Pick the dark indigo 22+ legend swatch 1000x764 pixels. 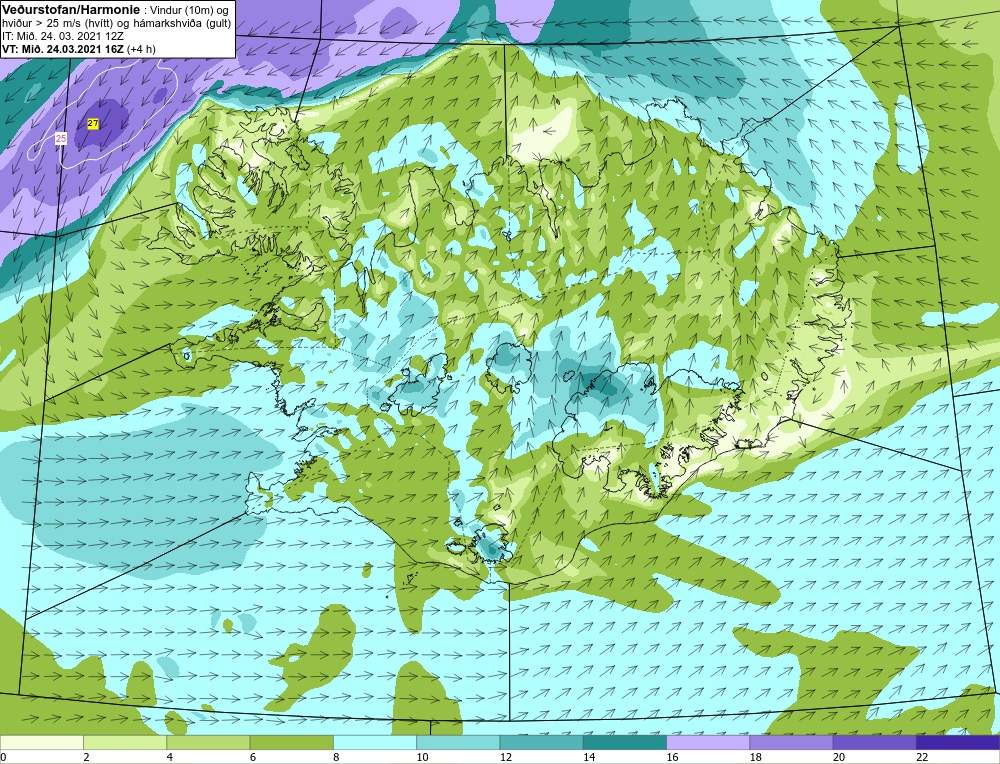click(x=958, y=742)
